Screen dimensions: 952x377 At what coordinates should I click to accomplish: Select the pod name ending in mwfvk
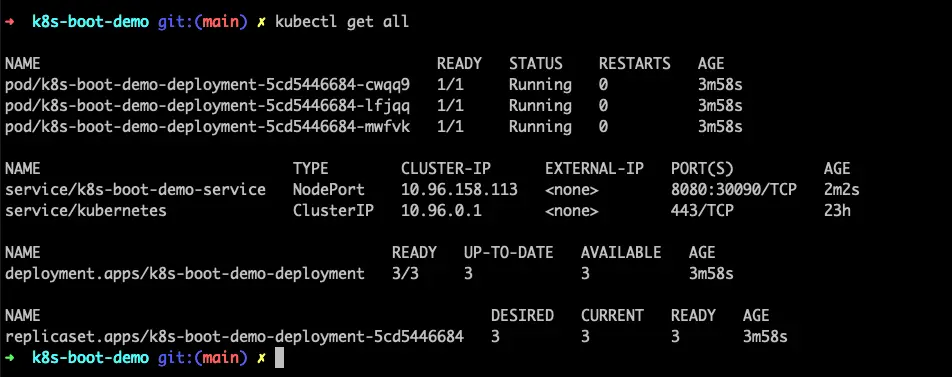208,127
